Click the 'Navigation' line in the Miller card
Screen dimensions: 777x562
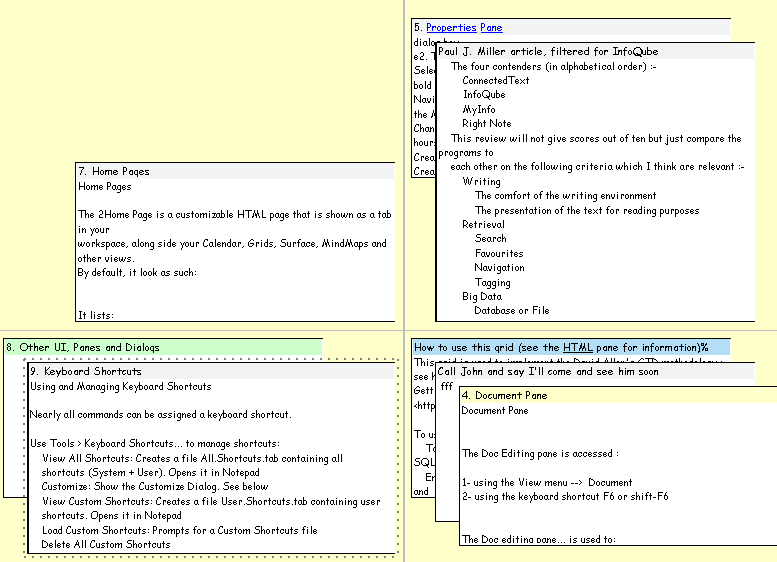pyautogui.click(x=499, y=268)
